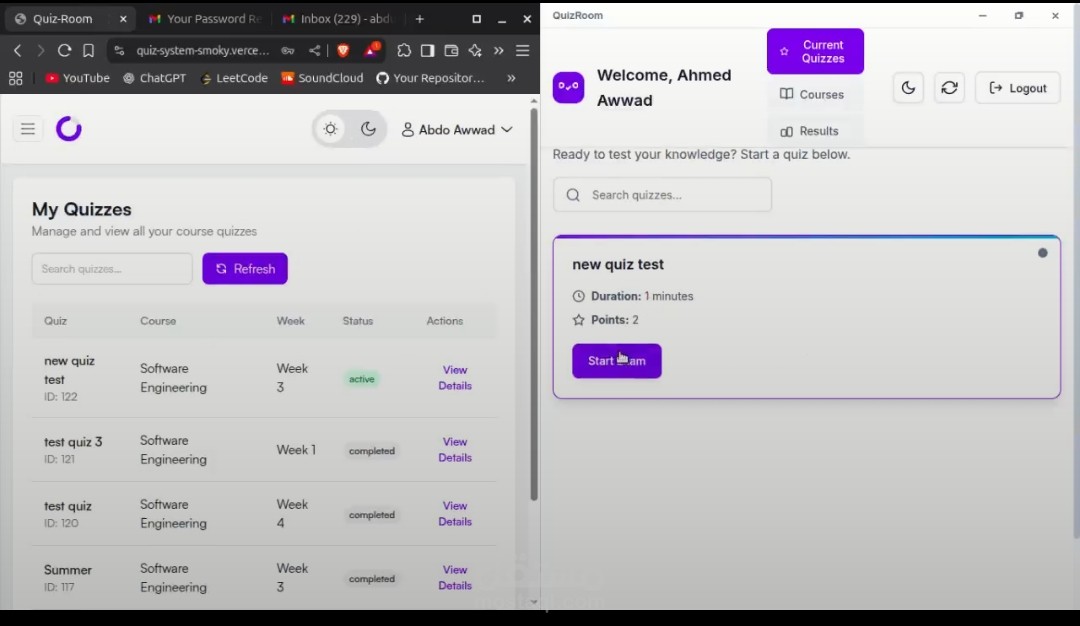Switch web app to light mode sun
Viewport: 1080px width, 626px height.
click(331, 129)
